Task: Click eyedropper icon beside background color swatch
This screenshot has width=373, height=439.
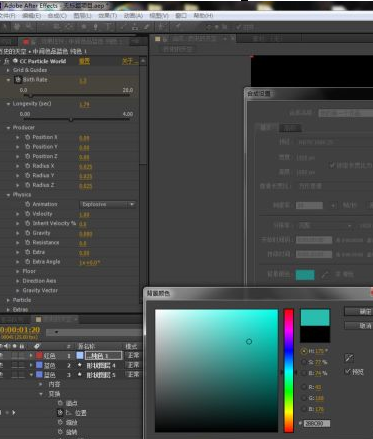Action: tap(325, 275)
